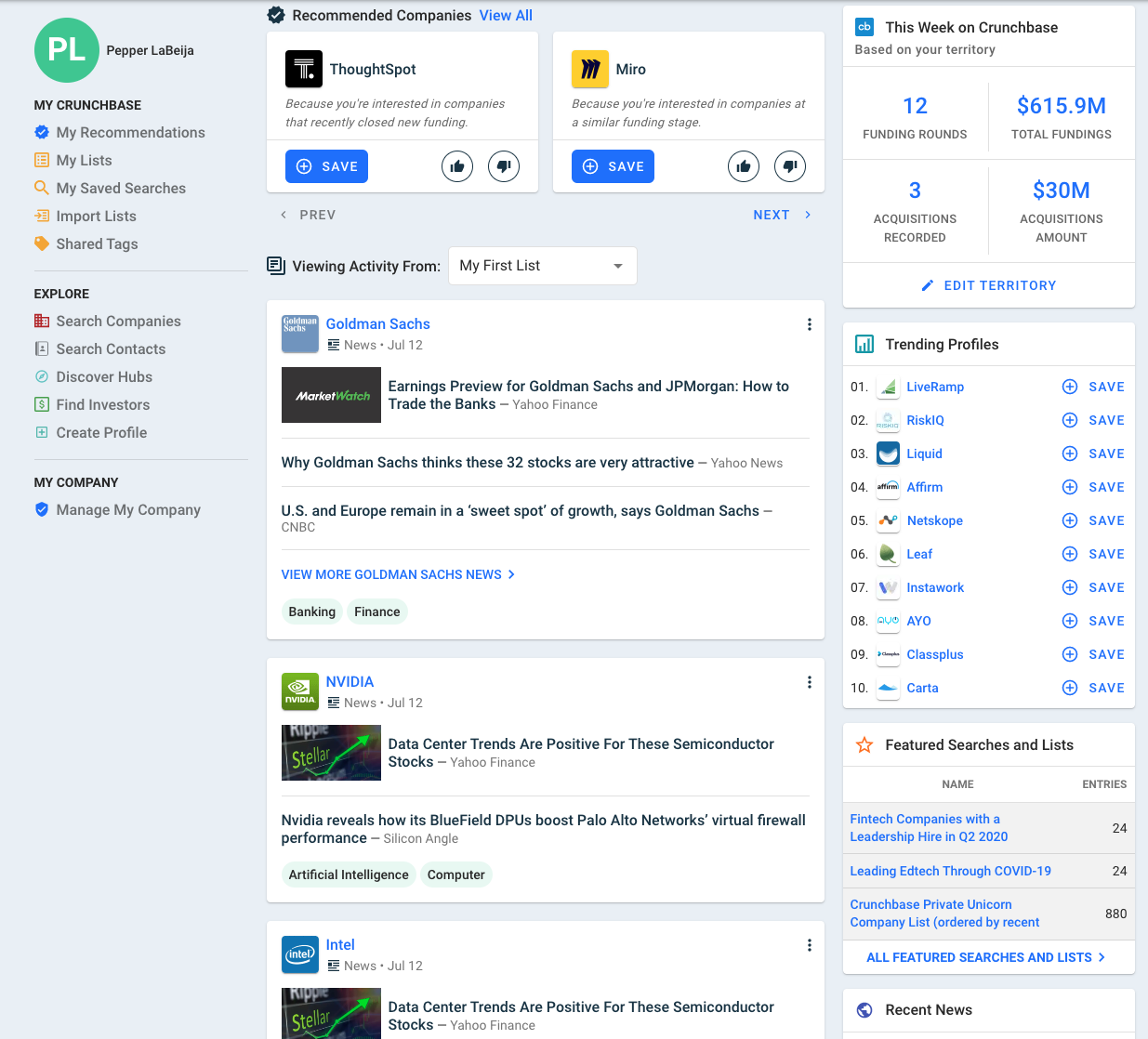Click the Classplus logo in Trending Profiles

(888, 654)
